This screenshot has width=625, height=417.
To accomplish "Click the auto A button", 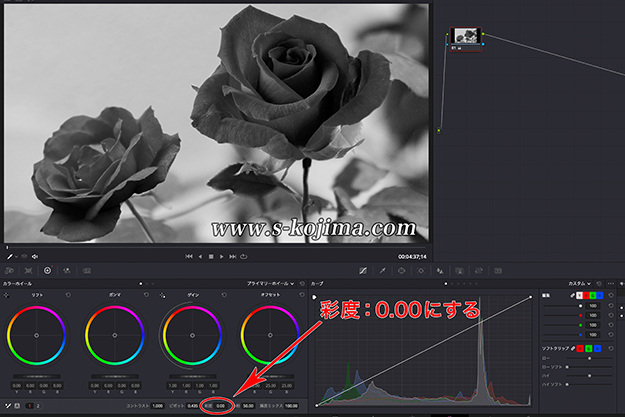I will coord(17,406).
